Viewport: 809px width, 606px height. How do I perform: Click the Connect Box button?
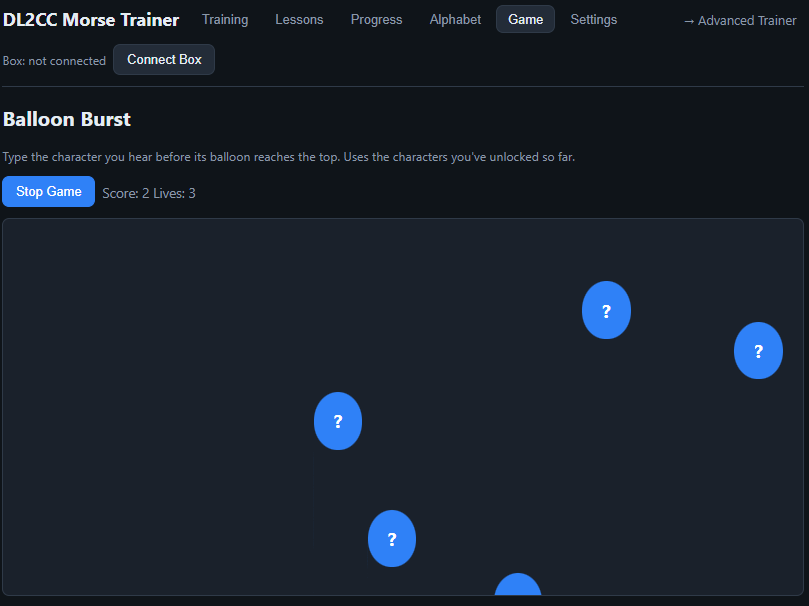[164, 60]
